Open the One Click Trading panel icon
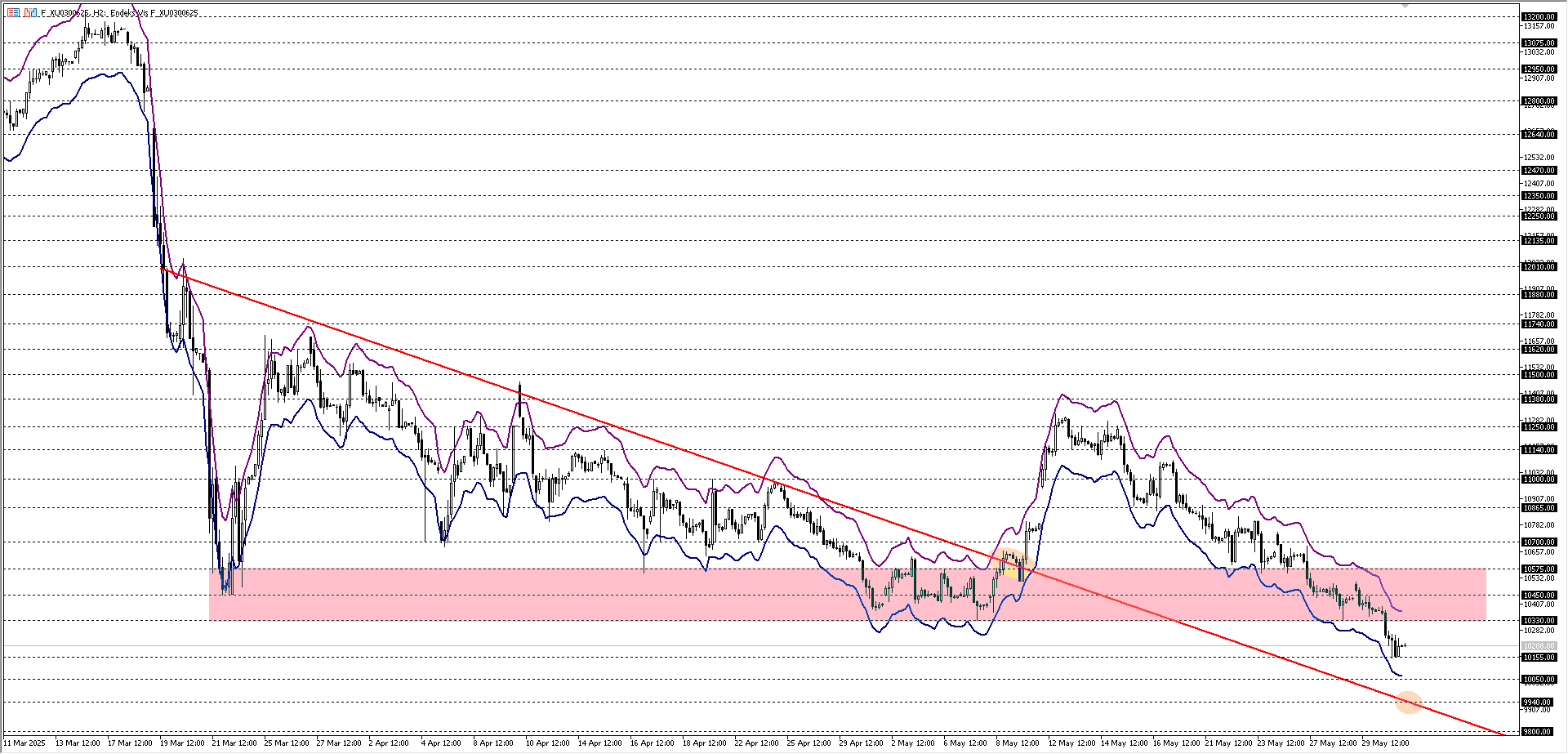The image size is (1568, 754). point(13,13)
